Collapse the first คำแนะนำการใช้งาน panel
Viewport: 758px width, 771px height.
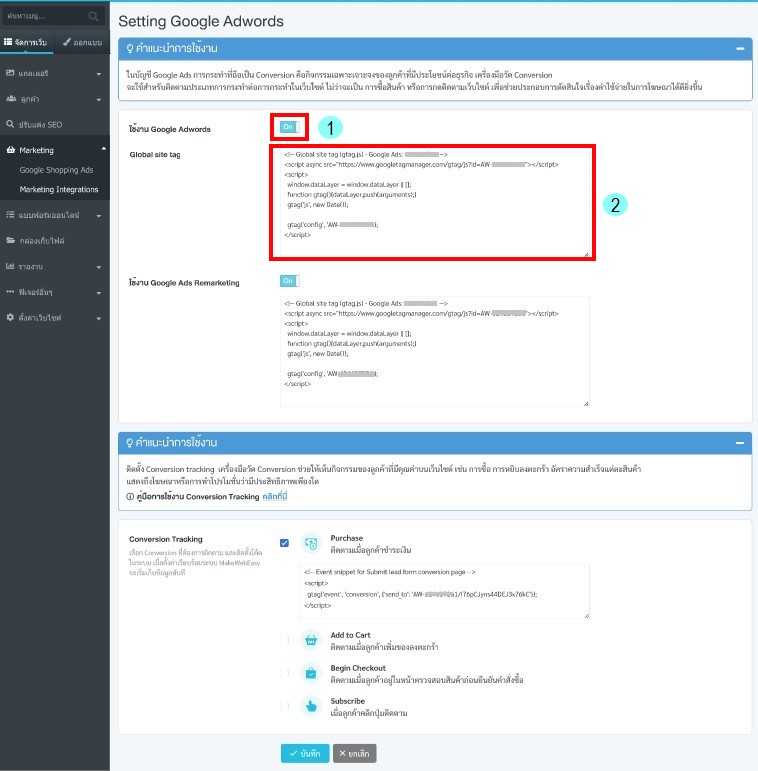coord(739,48)
